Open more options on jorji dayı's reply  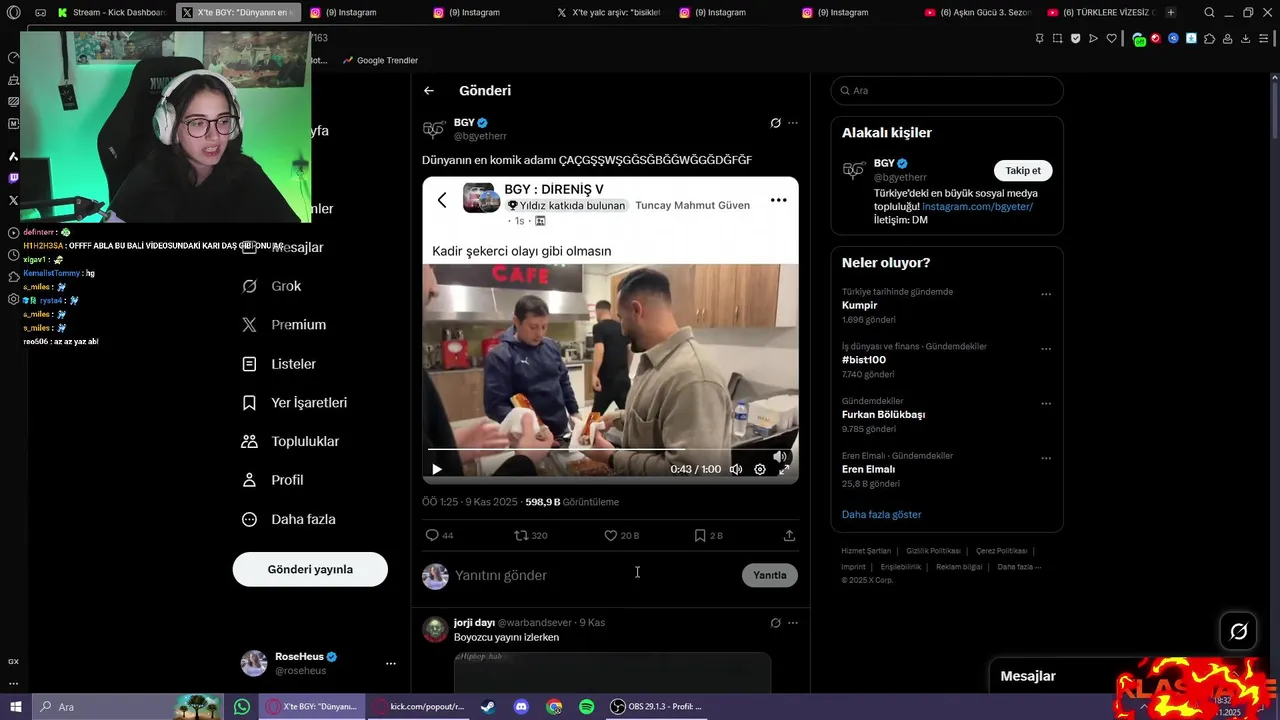click(x=793, y=623)
